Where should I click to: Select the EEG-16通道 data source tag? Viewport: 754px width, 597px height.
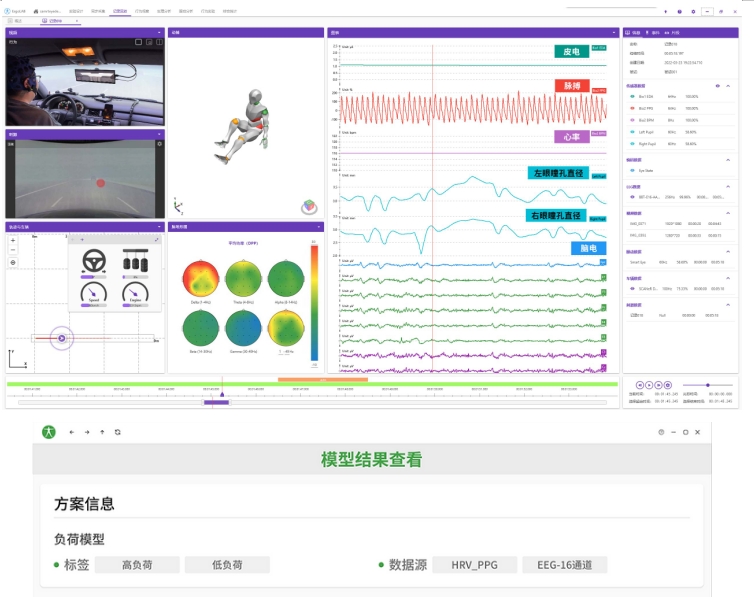tap(564, 565)
